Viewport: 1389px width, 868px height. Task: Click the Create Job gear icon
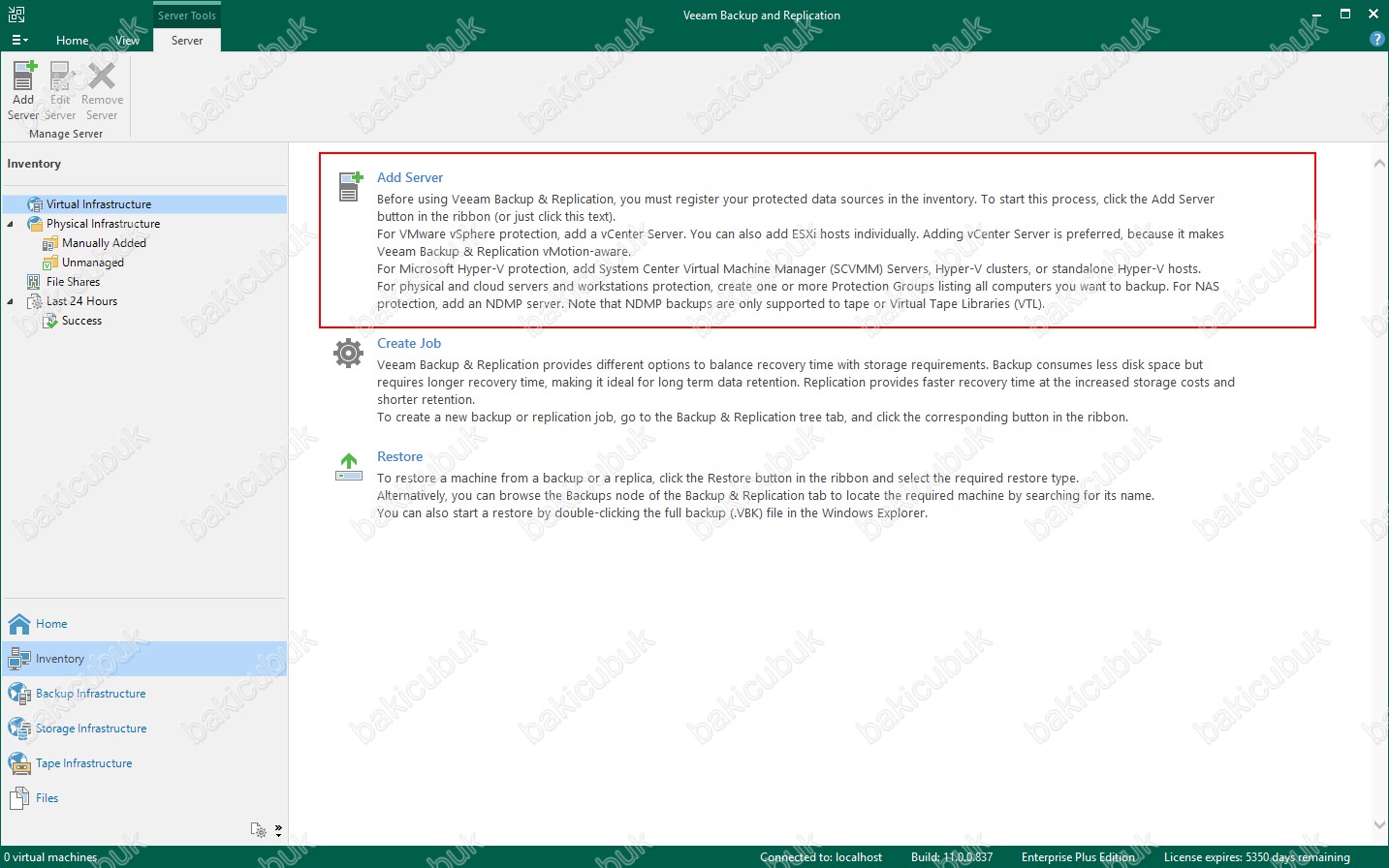point(349,353)
